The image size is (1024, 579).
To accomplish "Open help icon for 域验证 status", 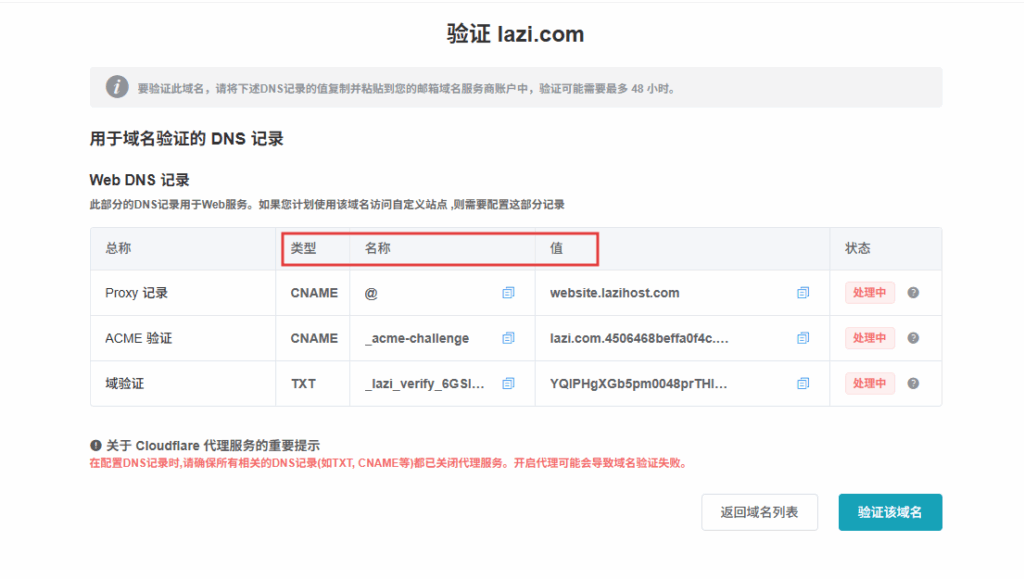I will tap(913, 383).
